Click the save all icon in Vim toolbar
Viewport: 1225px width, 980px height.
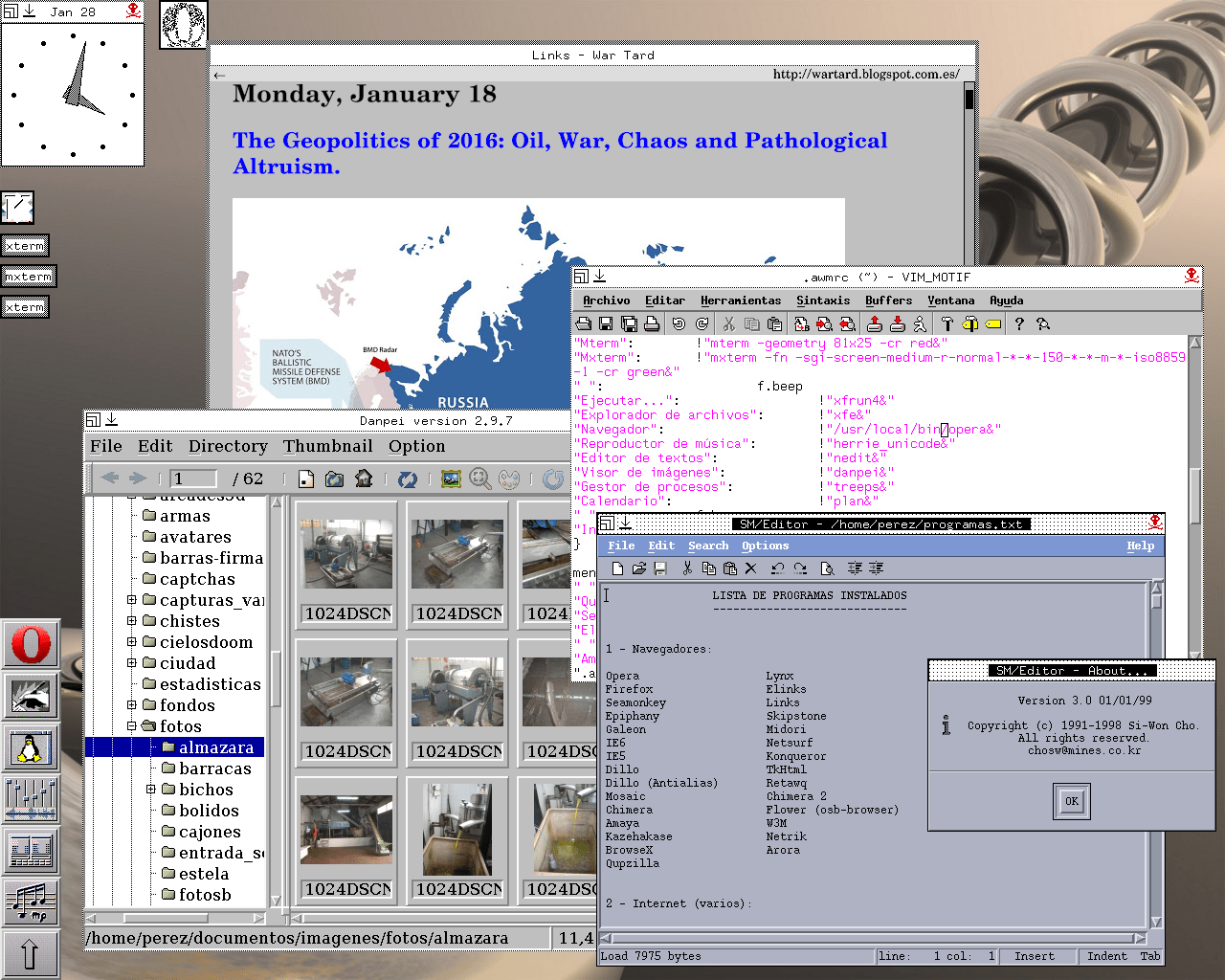click(x=629, y=324)
